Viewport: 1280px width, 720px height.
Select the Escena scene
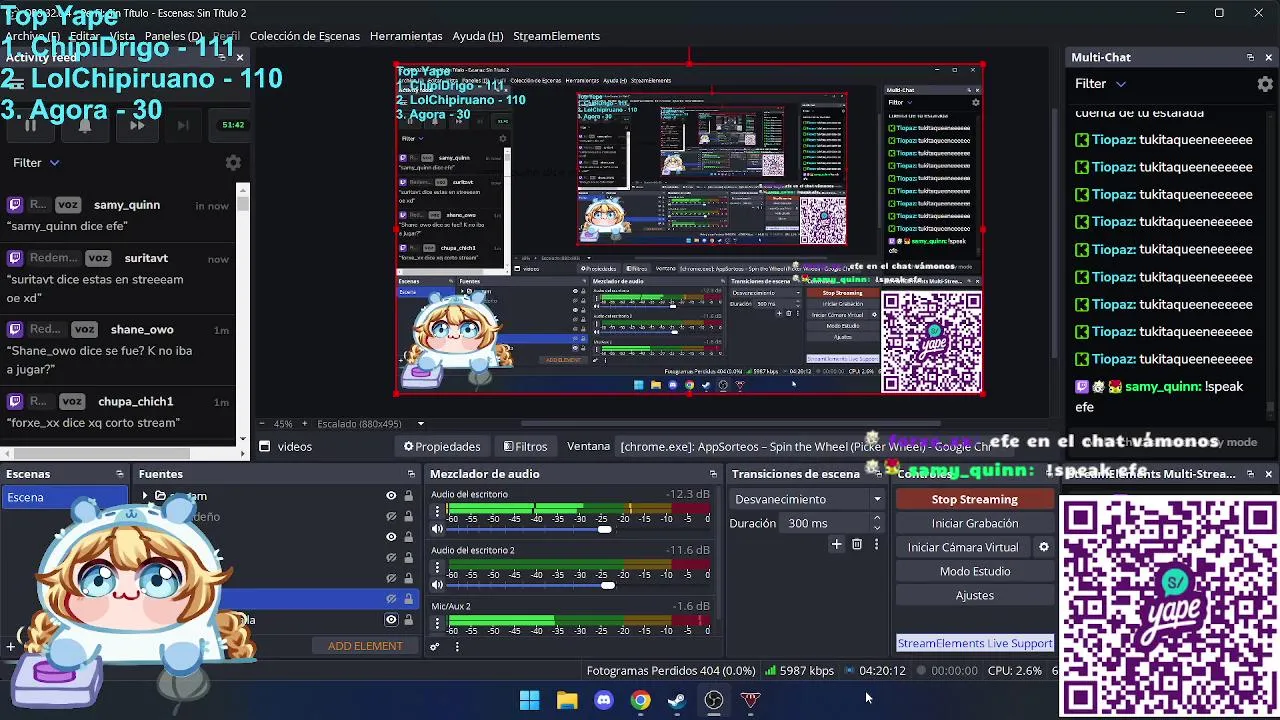click(x=65, y=497)
